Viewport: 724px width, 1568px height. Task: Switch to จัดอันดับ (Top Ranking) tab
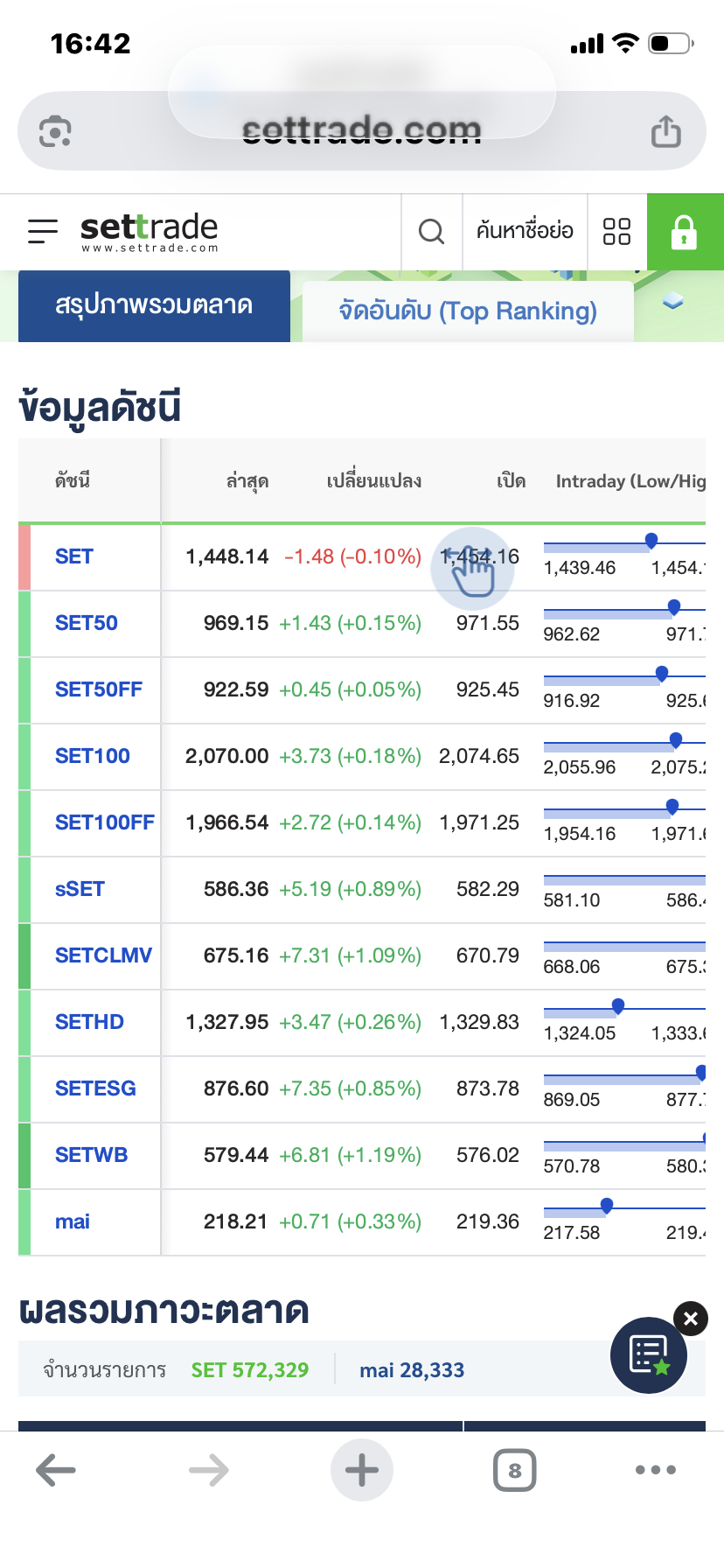pyautogui.click(x=468, y=311)
